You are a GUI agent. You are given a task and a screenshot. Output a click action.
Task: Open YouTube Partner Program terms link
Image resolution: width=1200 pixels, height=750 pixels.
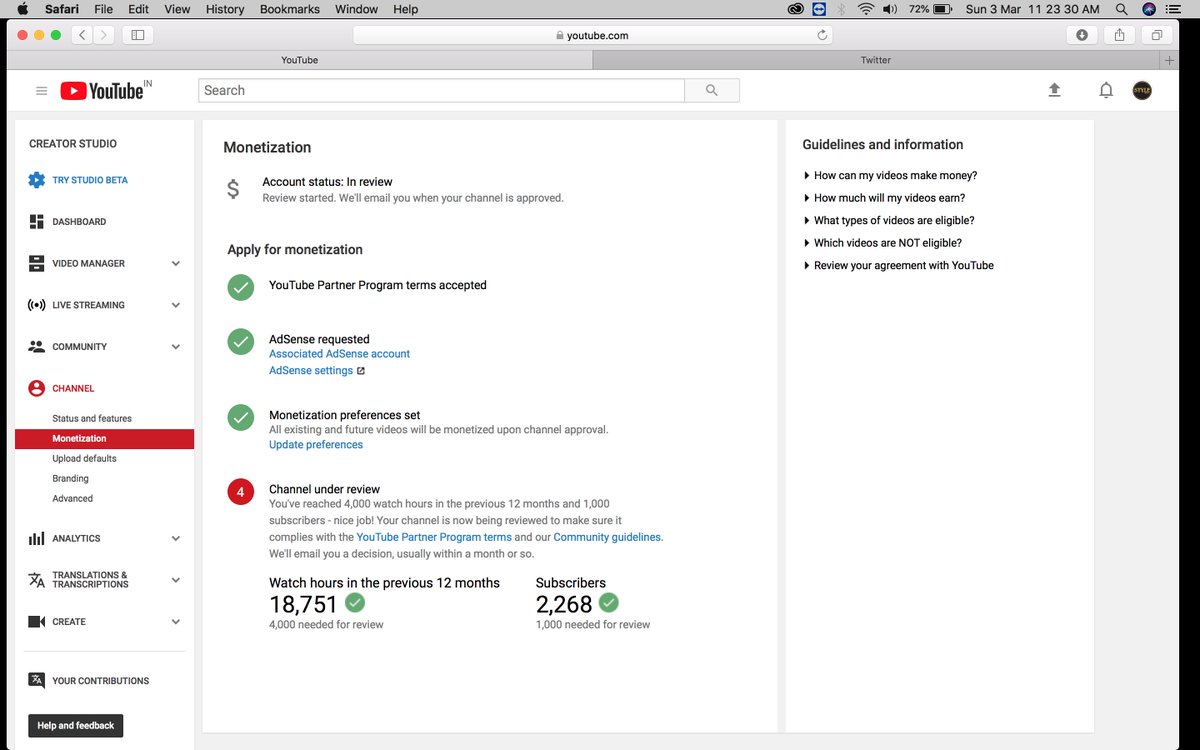click(434, 537)
